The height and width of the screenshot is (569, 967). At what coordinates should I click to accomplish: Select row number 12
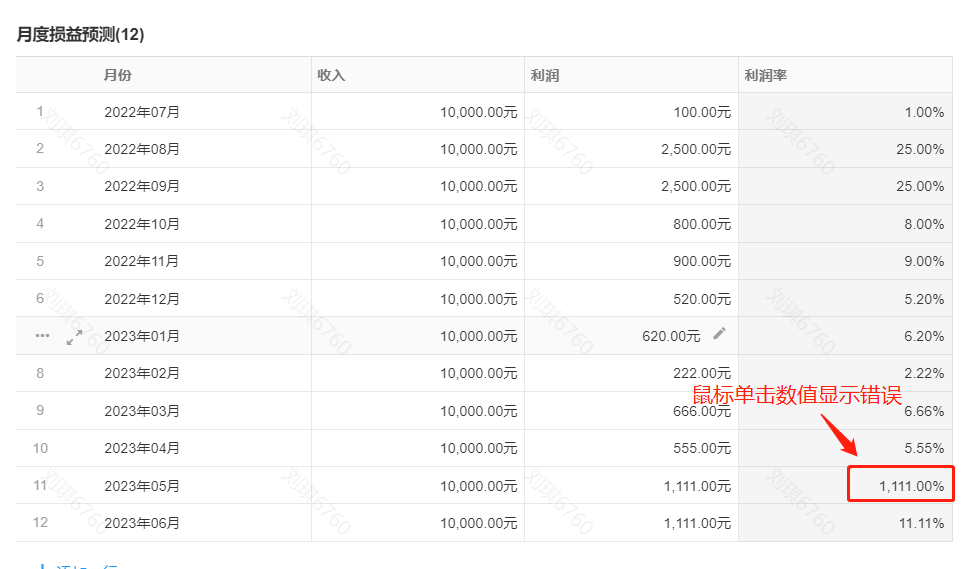(40, 523)
